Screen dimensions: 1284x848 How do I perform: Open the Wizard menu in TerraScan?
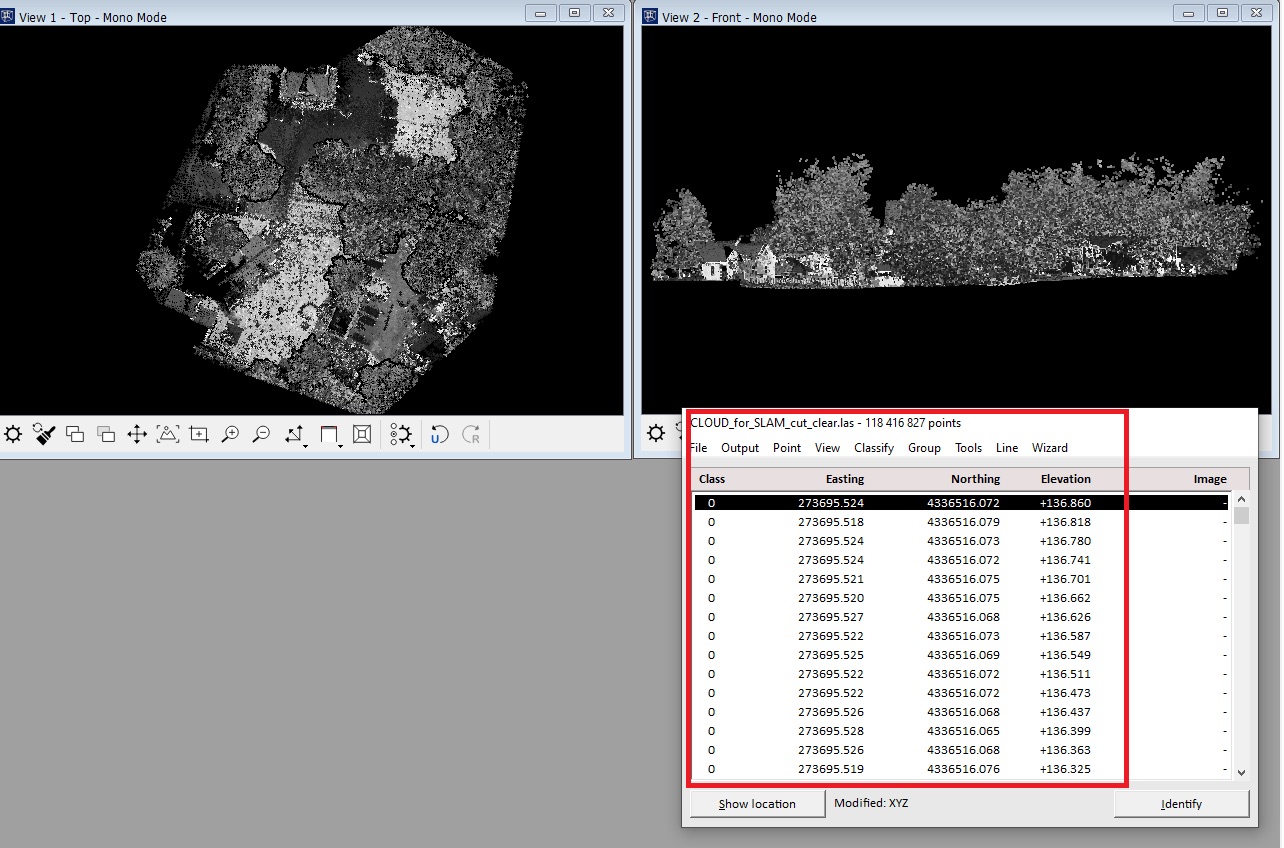[x=1049, y=448]
